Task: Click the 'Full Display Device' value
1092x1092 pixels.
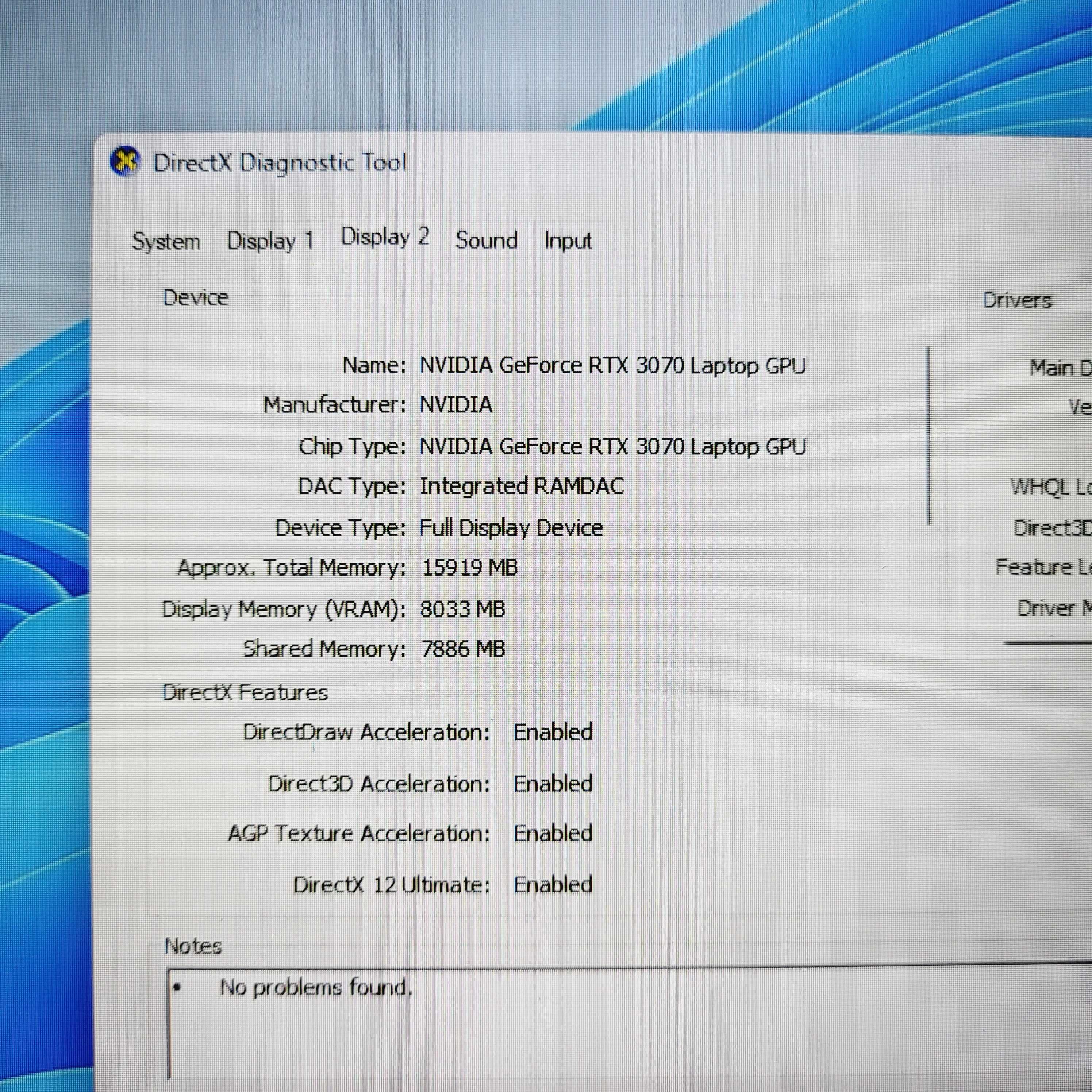Action: tap(511, 528)
